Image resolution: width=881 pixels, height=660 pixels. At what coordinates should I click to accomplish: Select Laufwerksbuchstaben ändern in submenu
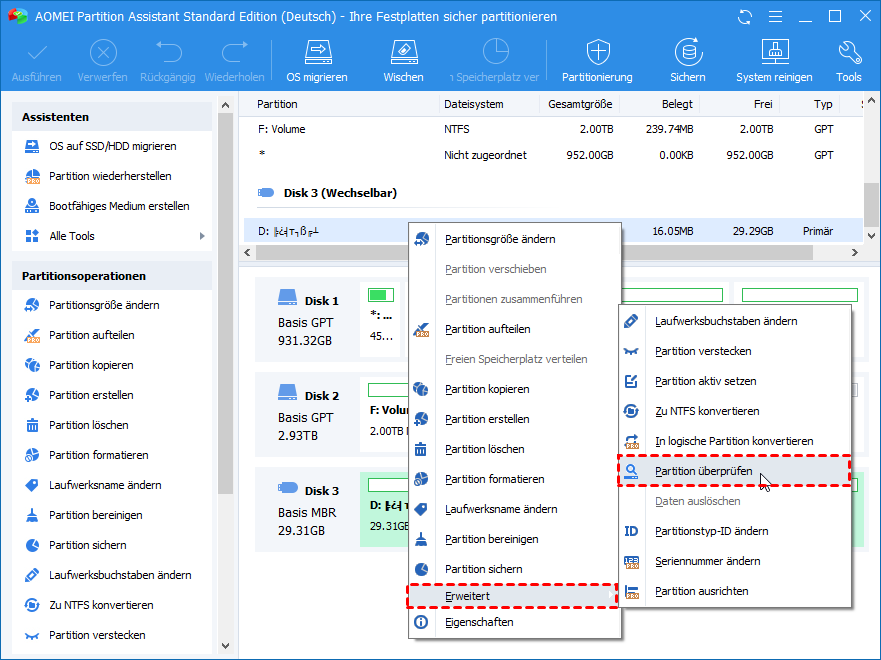coord(735,321)
